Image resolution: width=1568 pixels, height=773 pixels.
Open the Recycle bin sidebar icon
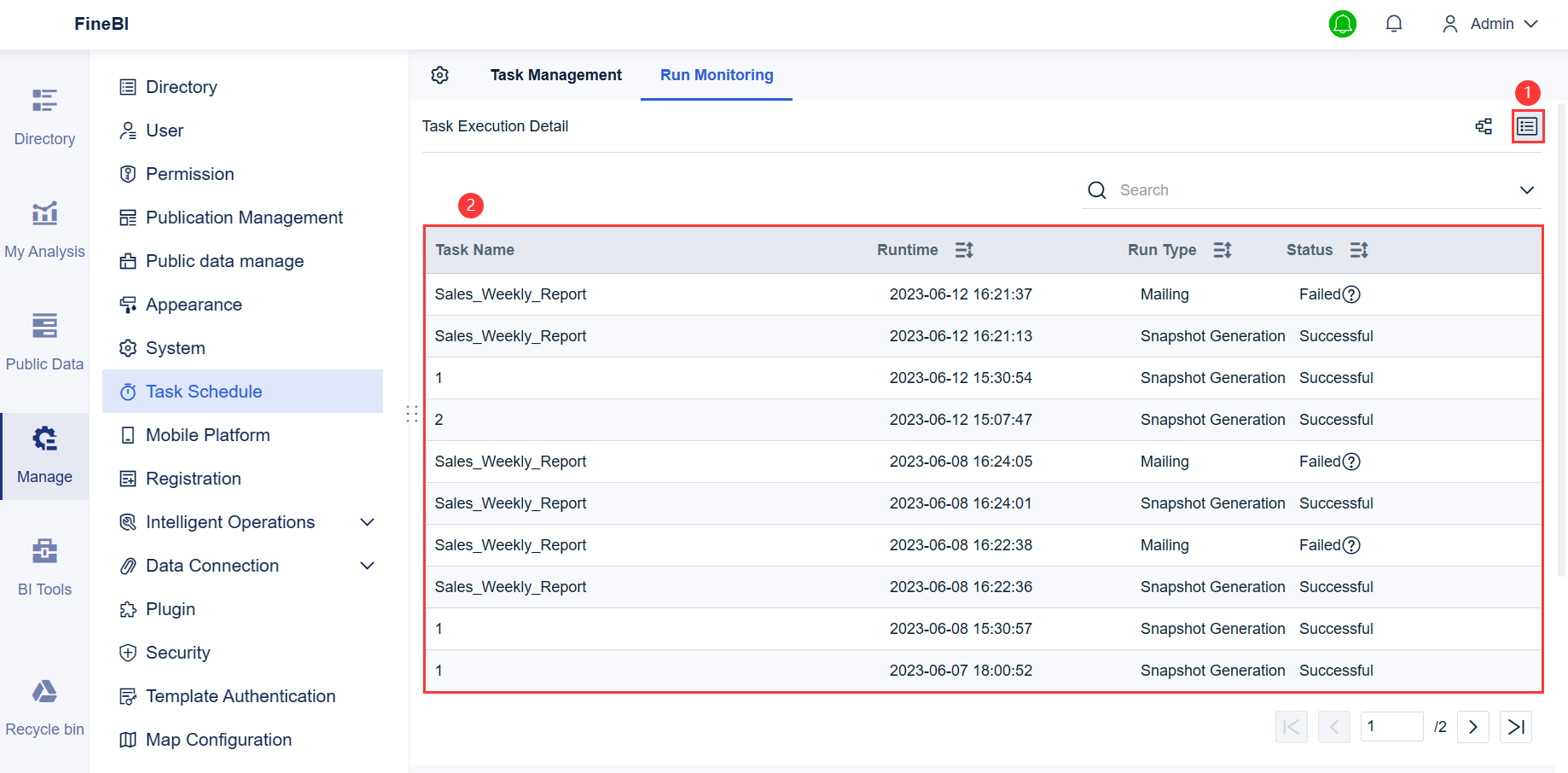44,702
